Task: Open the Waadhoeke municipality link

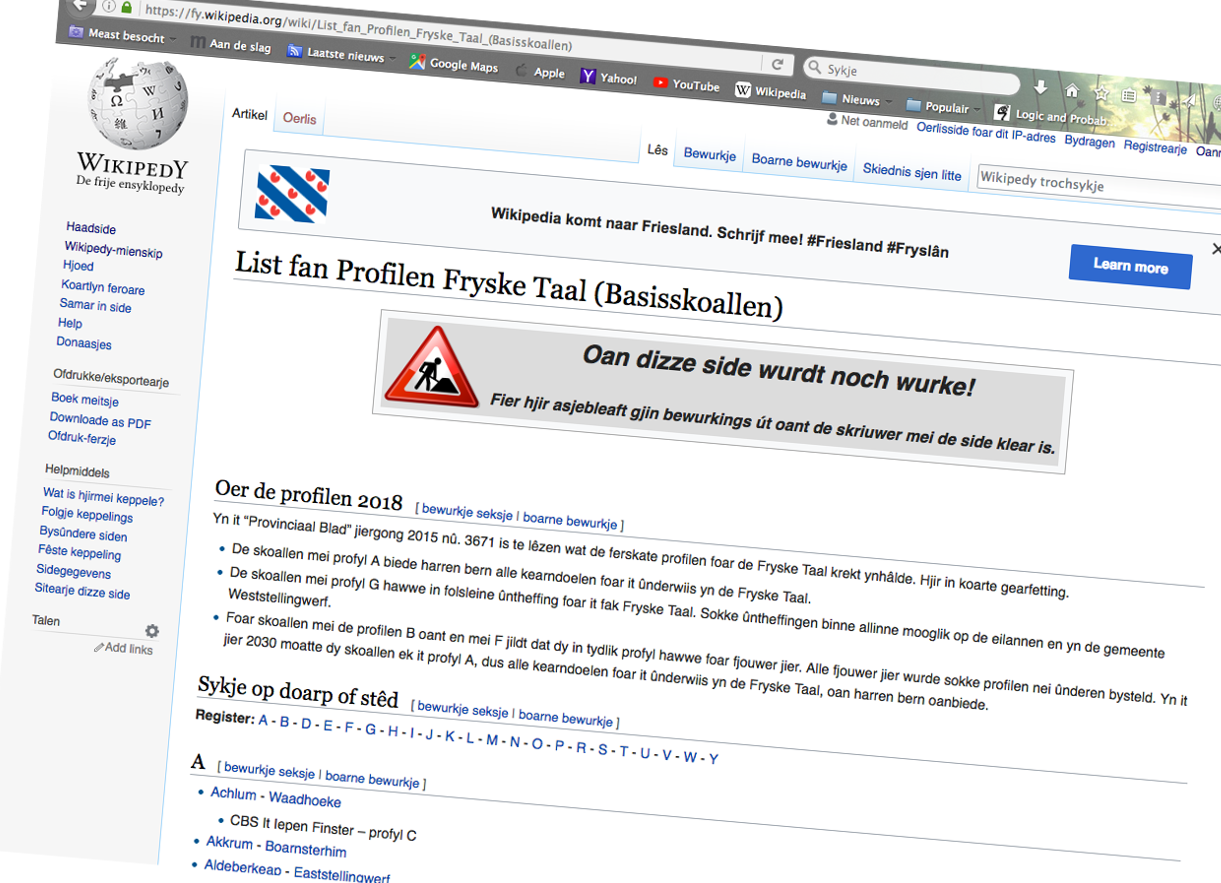Action: [x=305, y=800]
